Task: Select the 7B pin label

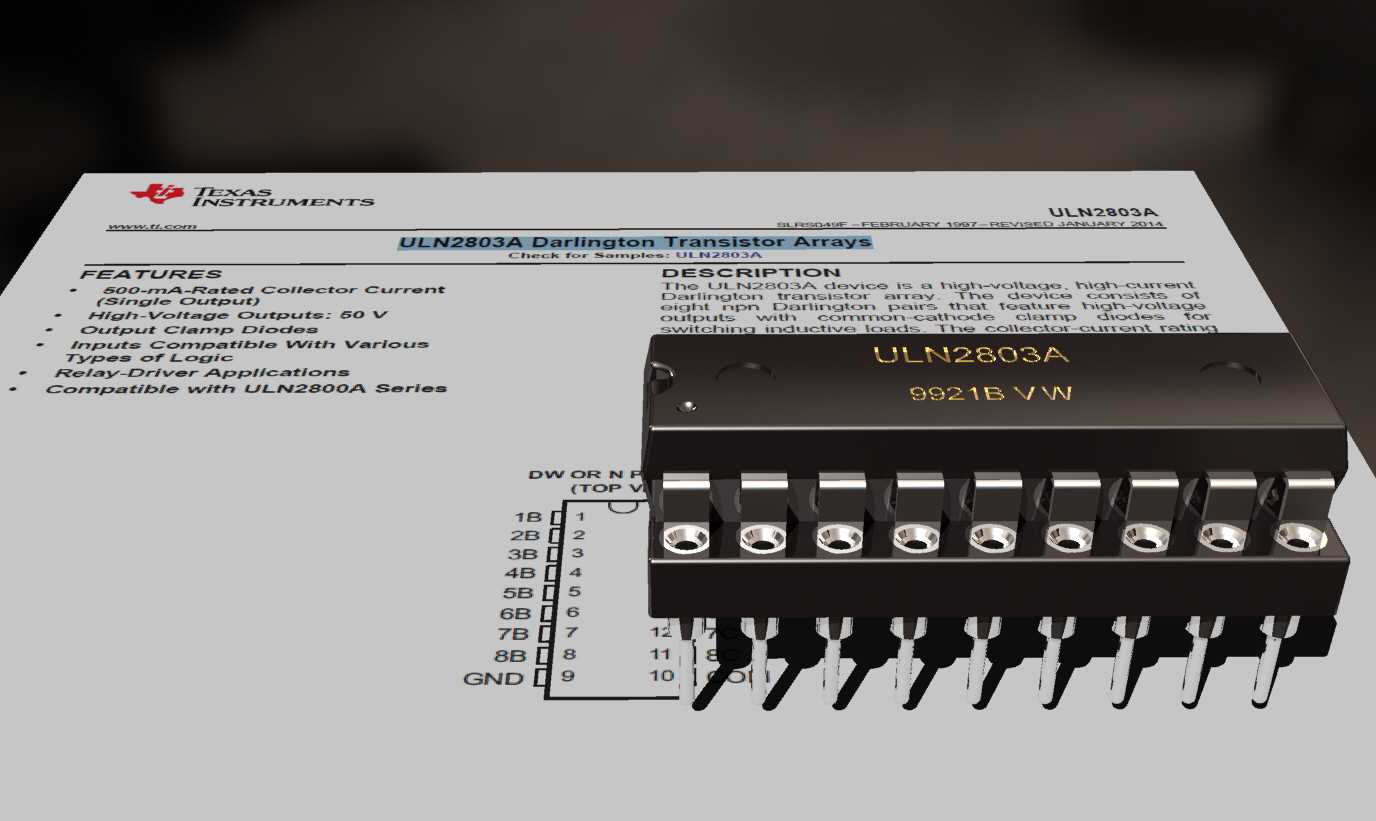Action: (x=512, y=634)
